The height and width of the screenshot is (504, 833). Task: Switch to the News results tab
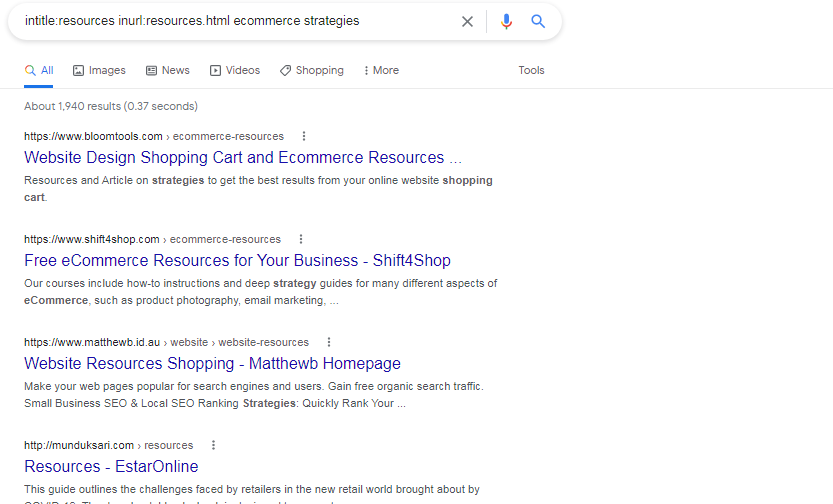167,70
